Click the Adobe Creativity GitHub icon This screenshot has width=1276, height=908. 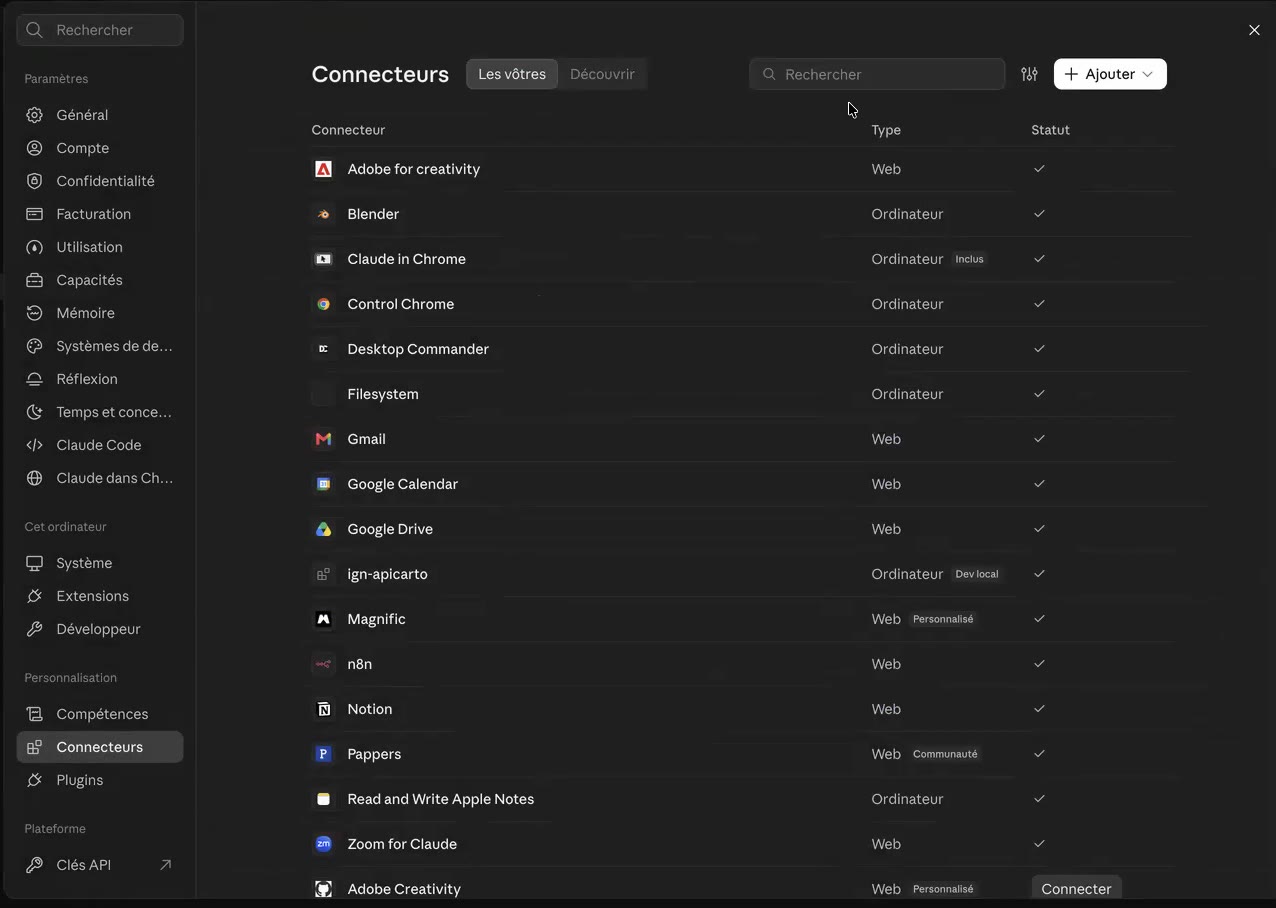[x=323, y=889]
